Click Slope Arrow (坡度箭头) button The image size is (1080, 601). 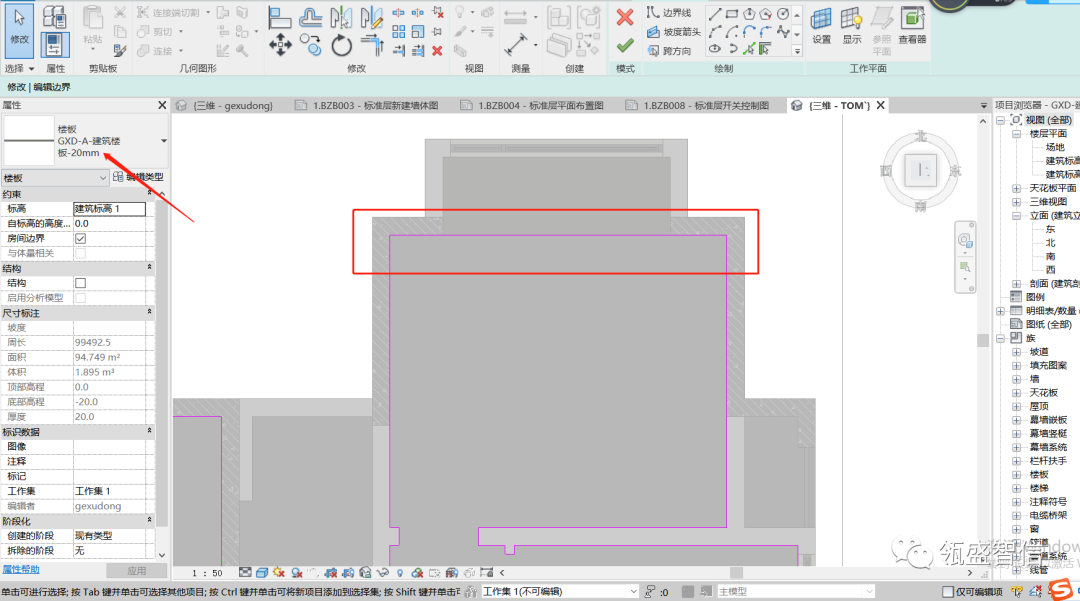(674, 32)
